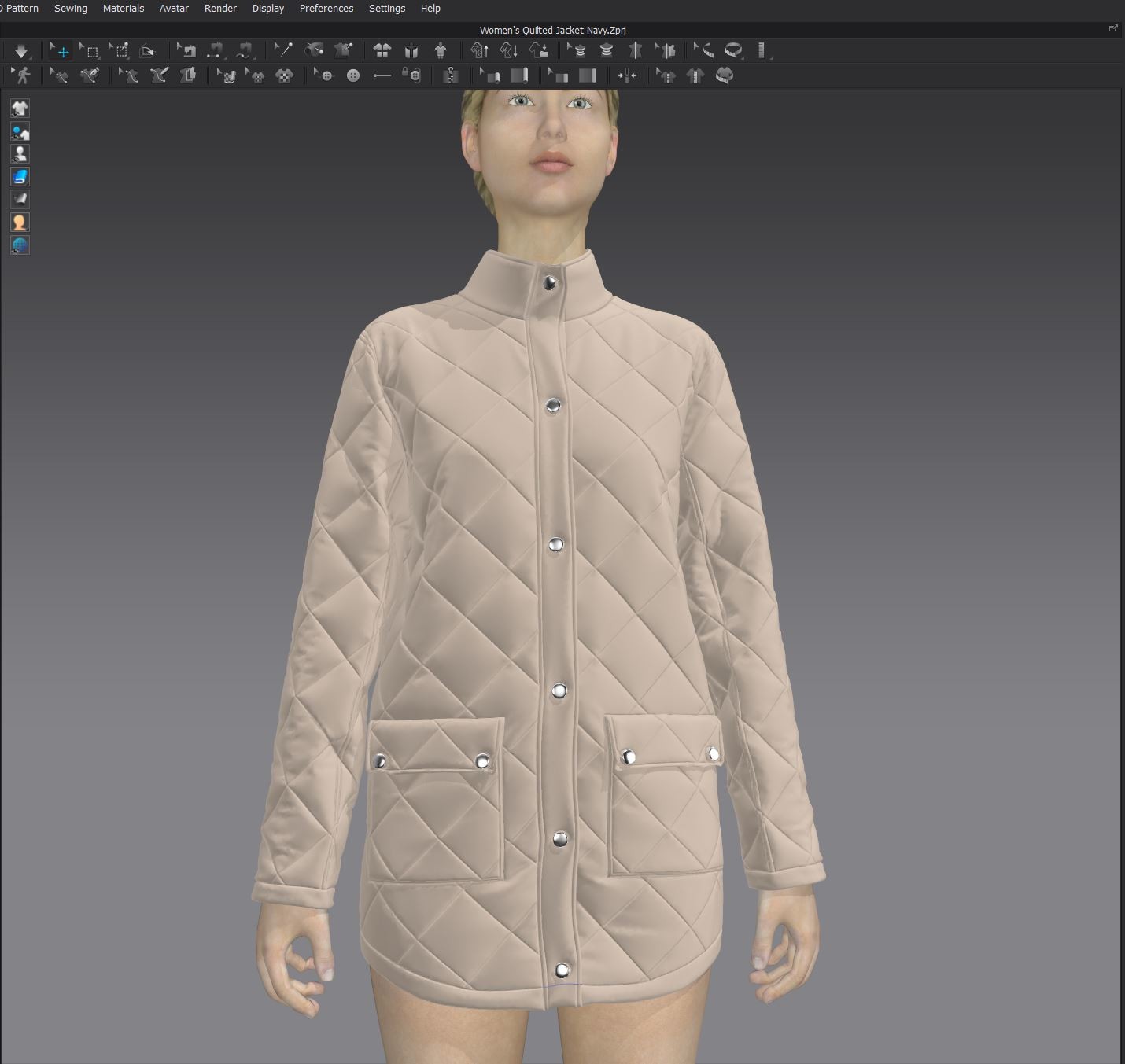
Task: Click the Women's Quilted Jacket Navy title bar
Action: point(553,30)
